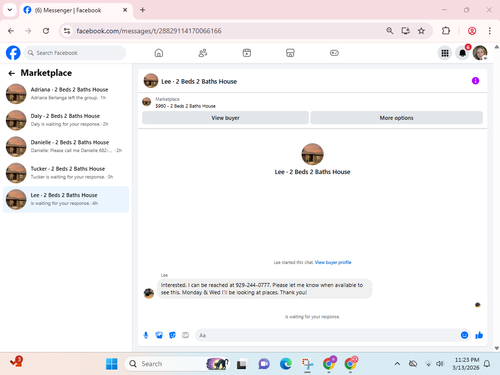Viewport: 500px width, 375px height.
Task: Open the Marketplace storefront icon in top navigation
Action: (290, 53)
